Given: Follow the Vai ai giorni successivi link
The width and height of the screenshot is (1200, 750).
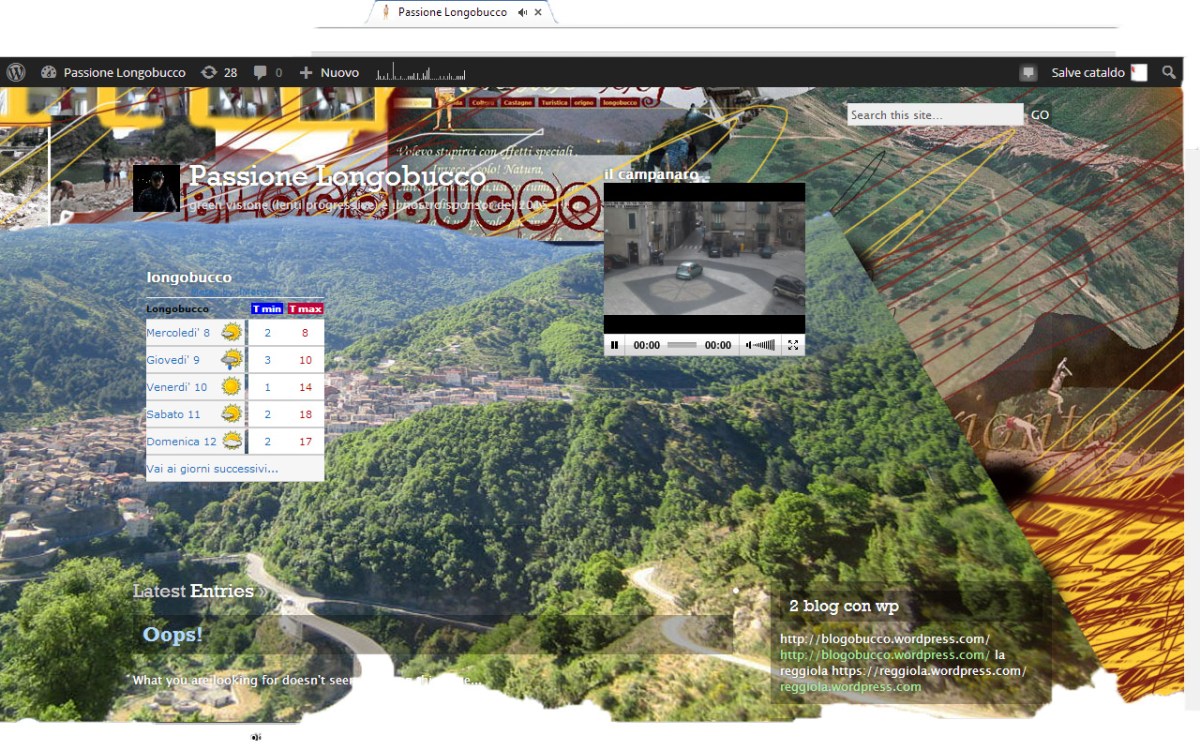Looking at the screenshot, I should 212,468.
